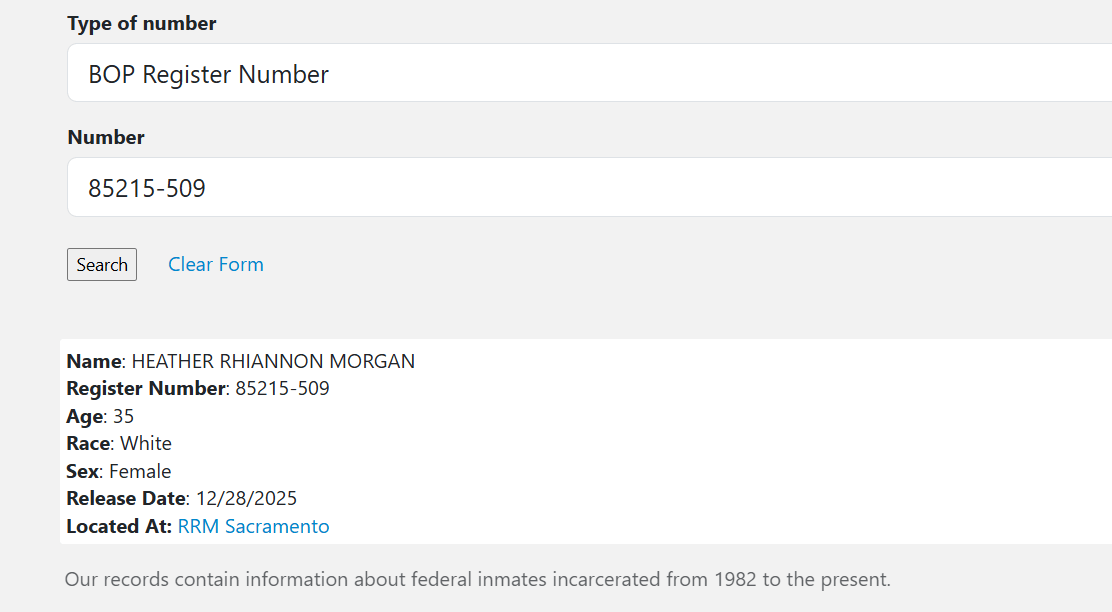Open the Type of number dropdown

pyautogui.click(x=588, y=74)
